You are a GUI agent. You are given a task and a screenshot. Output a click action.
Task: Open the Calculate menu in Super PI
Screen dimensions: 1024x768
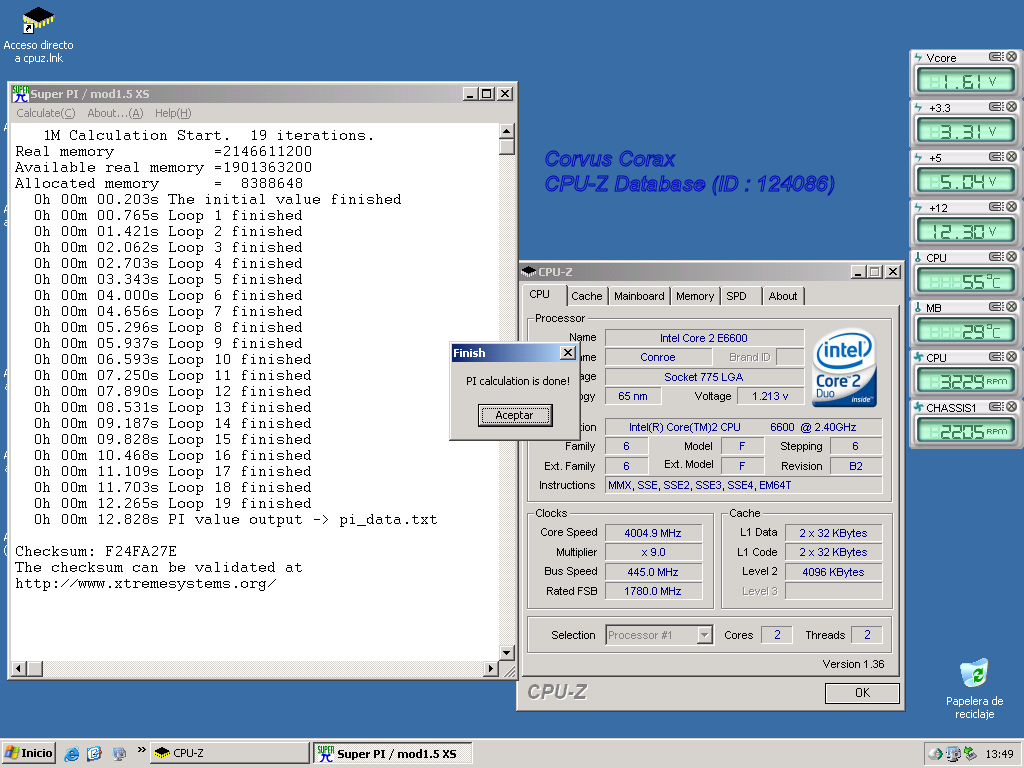click(x=45, y=113)
